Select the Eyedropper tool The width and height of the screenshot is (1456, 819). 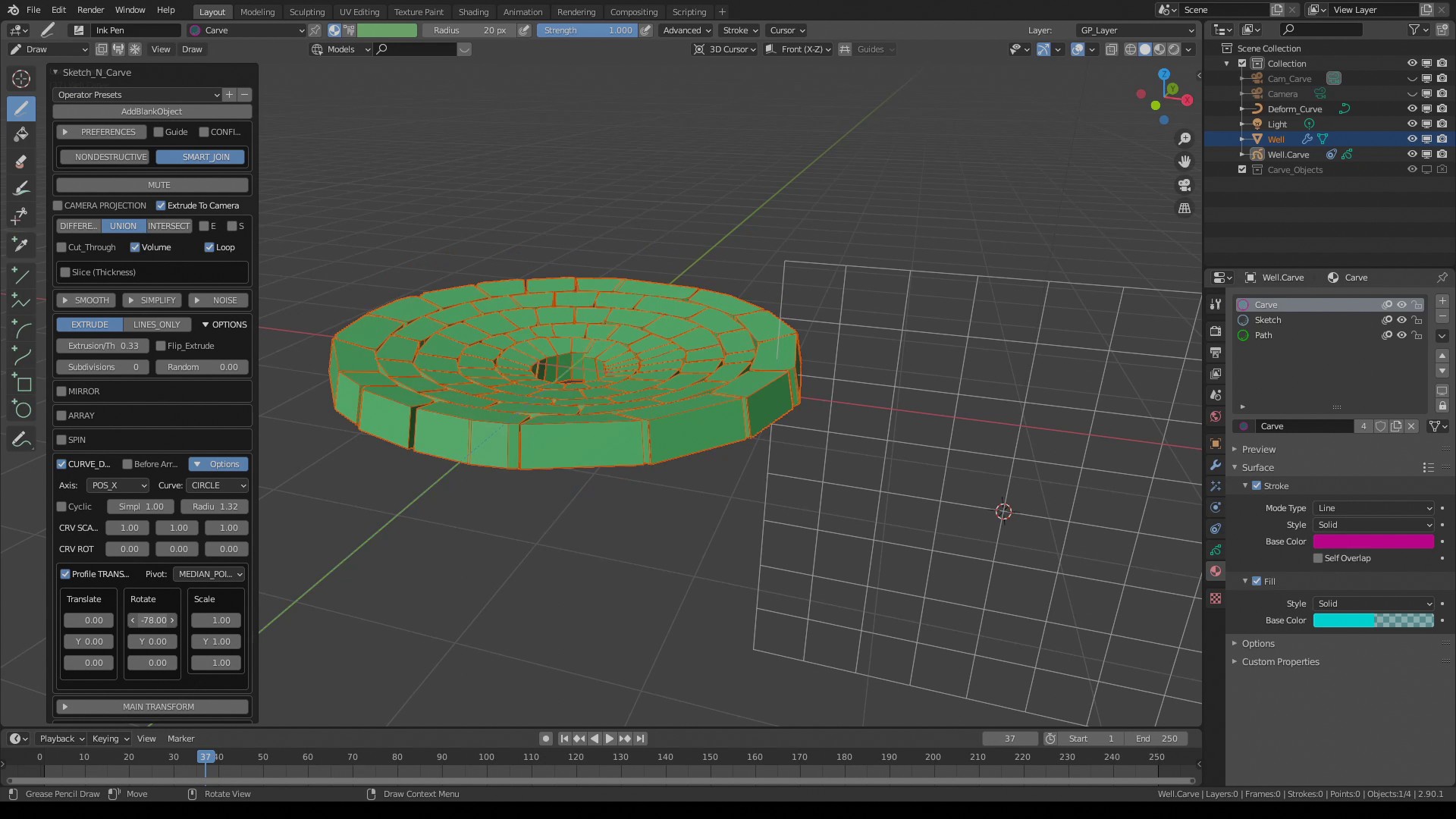(x=21, y=244)
